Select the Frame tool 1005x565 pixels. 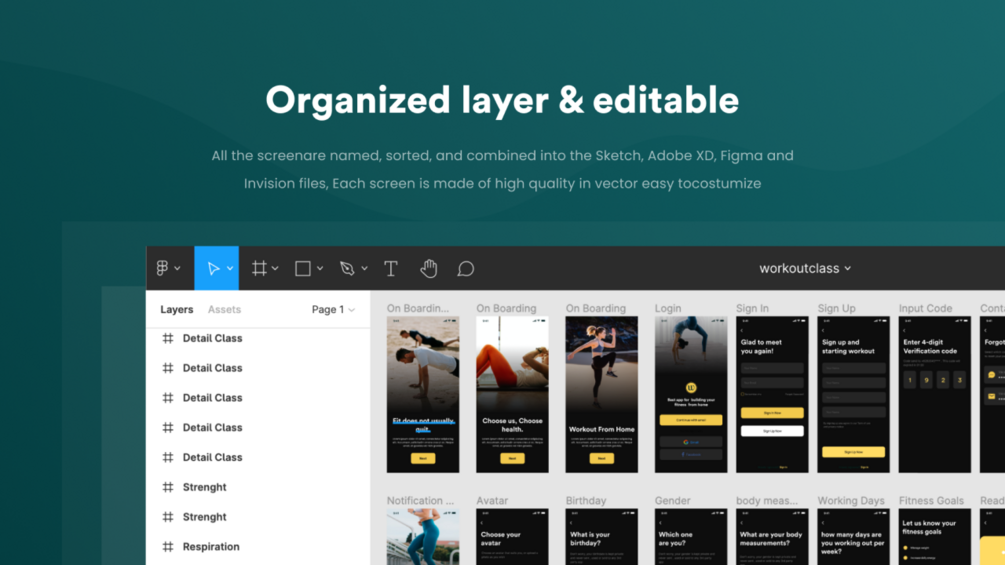pos(259,268)
